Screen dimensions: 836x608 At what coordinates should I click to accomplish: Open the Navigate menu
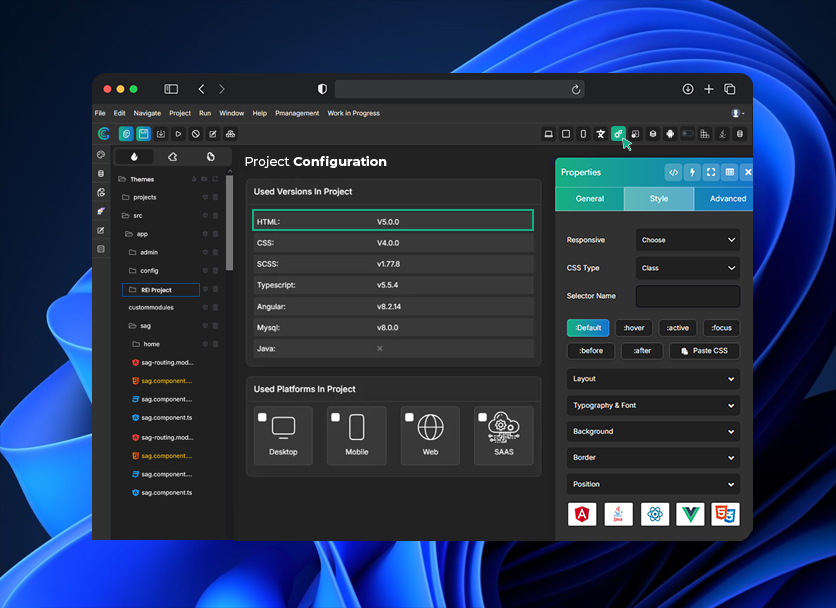(147, 113)
